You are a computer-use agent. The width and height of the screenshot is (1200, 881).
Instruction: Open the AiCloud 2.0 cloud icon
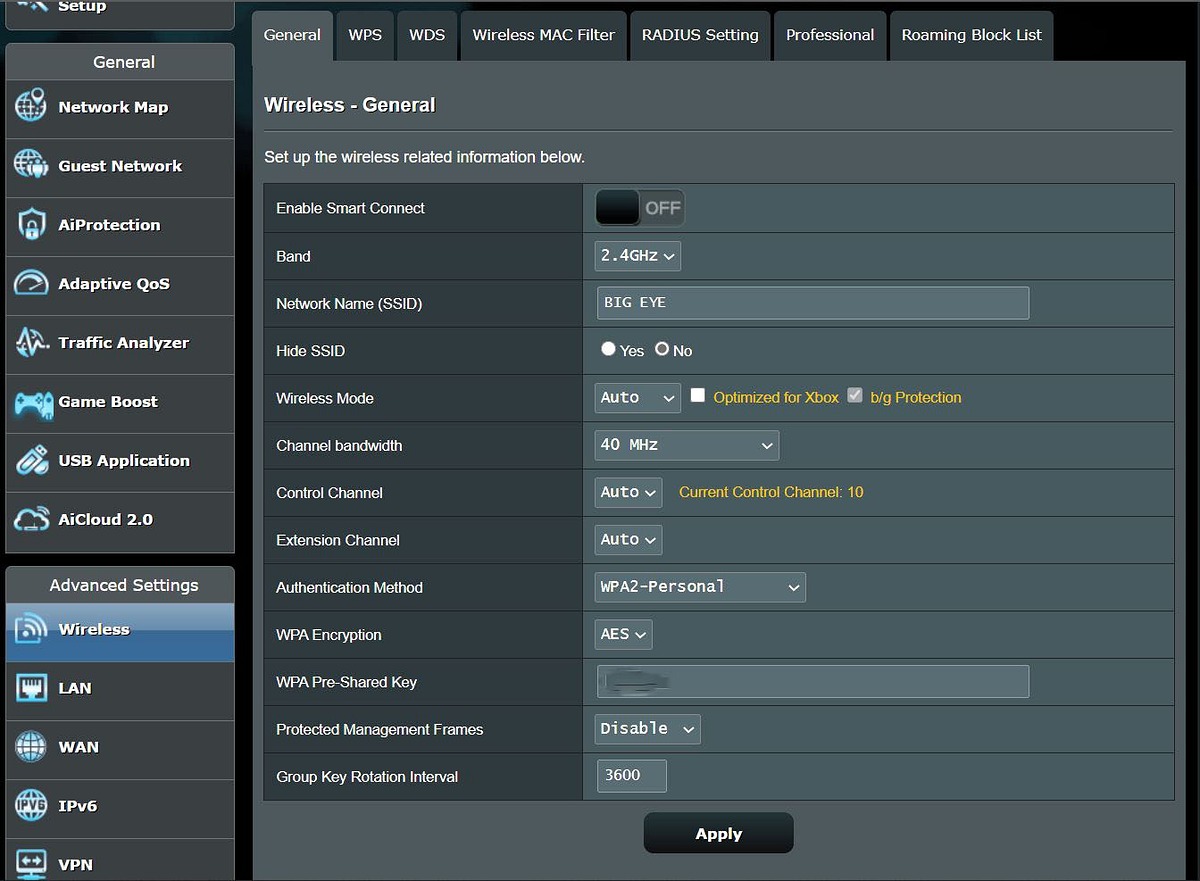click(31, 520)
